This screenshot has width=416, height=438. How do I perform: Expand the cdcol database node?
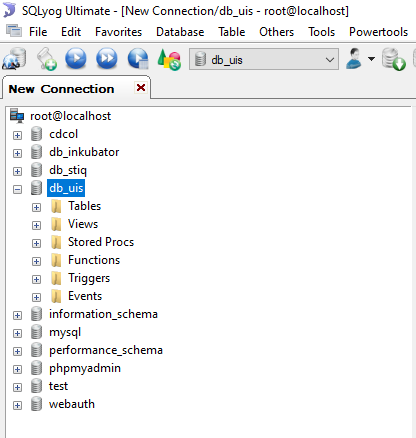pyautogui.click(x=17, y=135)
